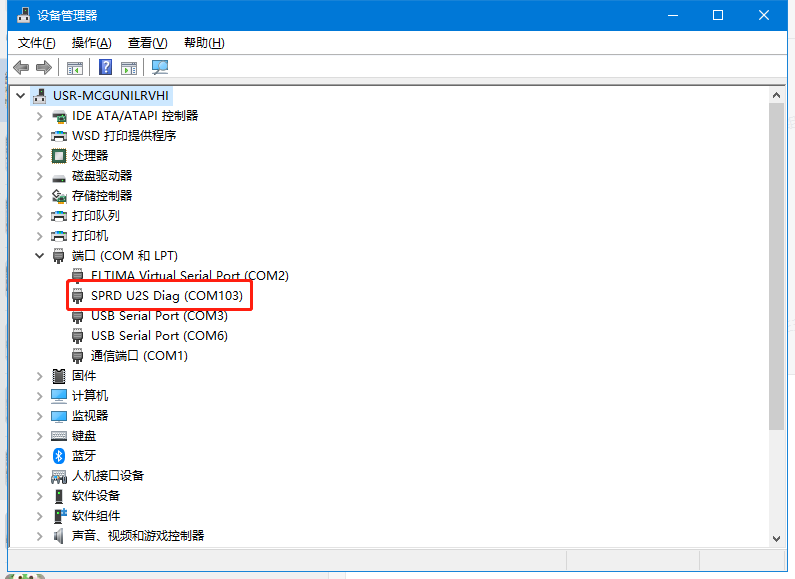795x579 pixels.
Task: Click the IDE ATA/ATAPI controller icon
Action: tap(59, 116)
